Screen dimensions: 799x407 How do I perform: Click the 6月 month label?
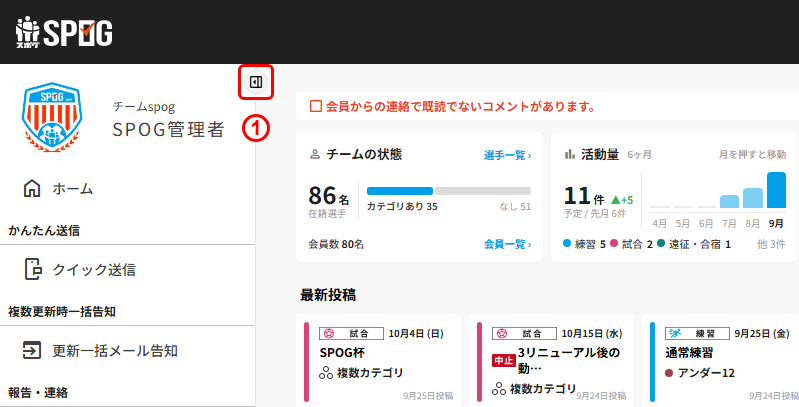click(x=706, y=224)
